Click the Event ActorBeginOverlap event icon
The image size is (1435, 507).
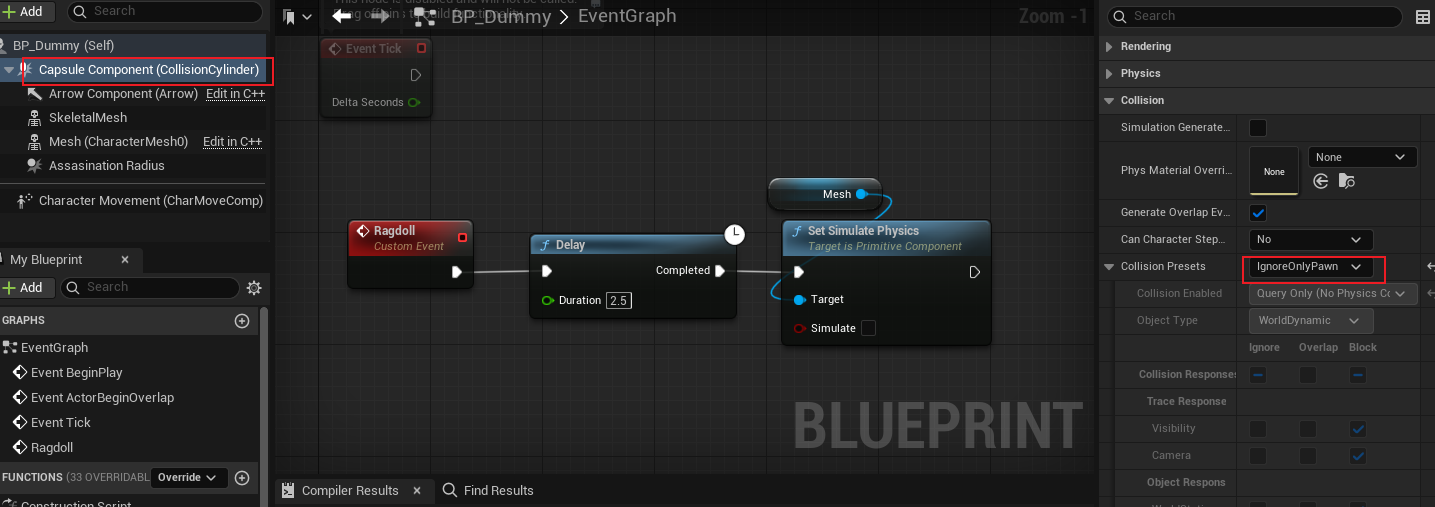[x=20, y=398]
